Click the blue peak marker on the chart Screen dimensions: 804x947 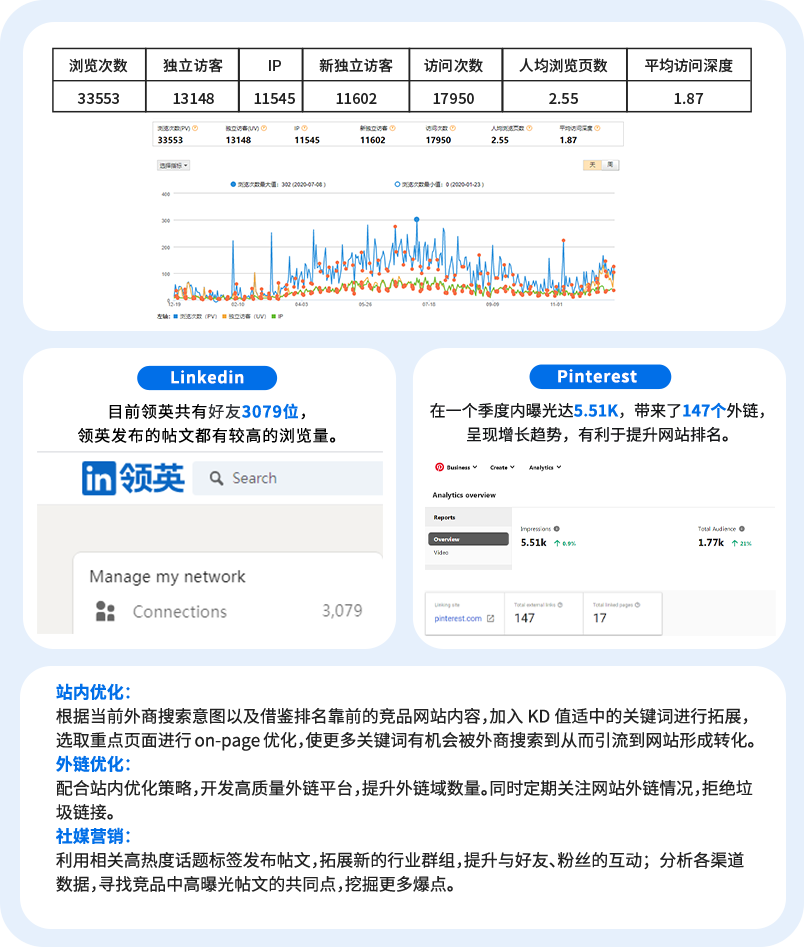416,219
